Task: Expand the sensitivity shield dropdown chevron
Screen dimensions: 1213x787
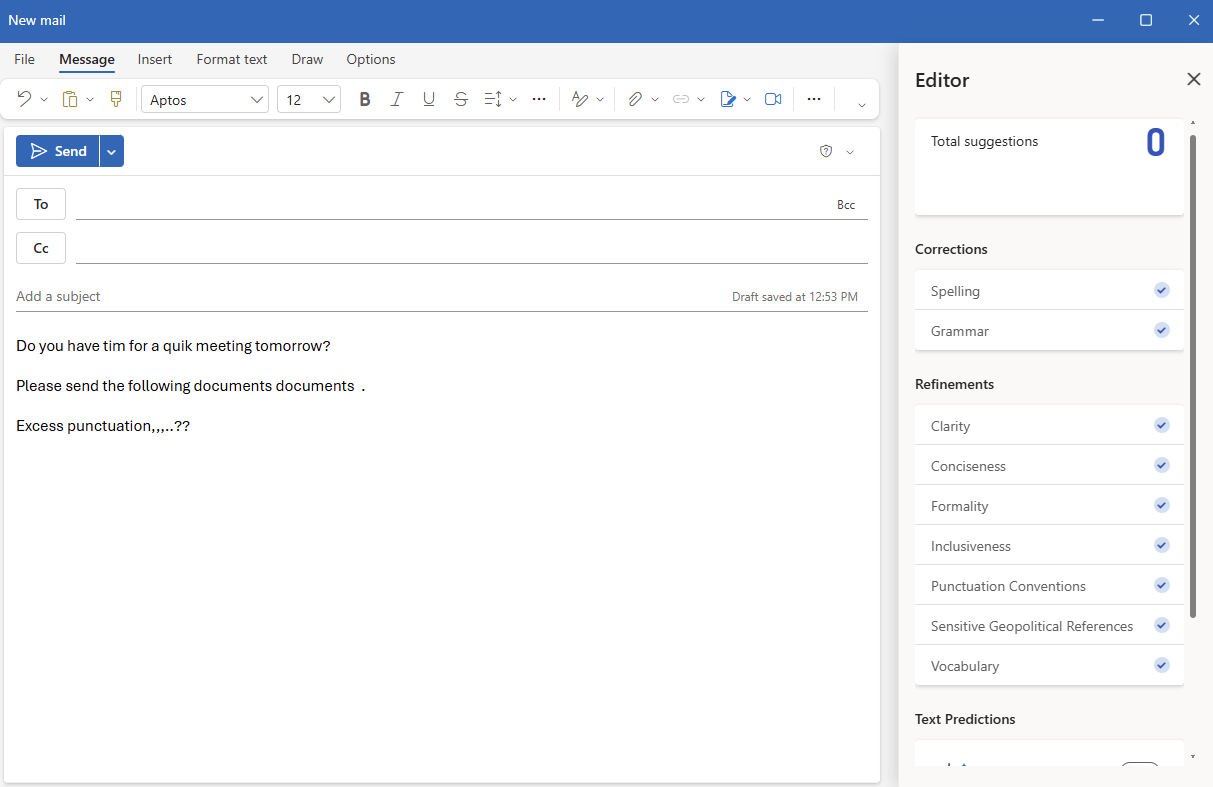Action: [850, 152]
